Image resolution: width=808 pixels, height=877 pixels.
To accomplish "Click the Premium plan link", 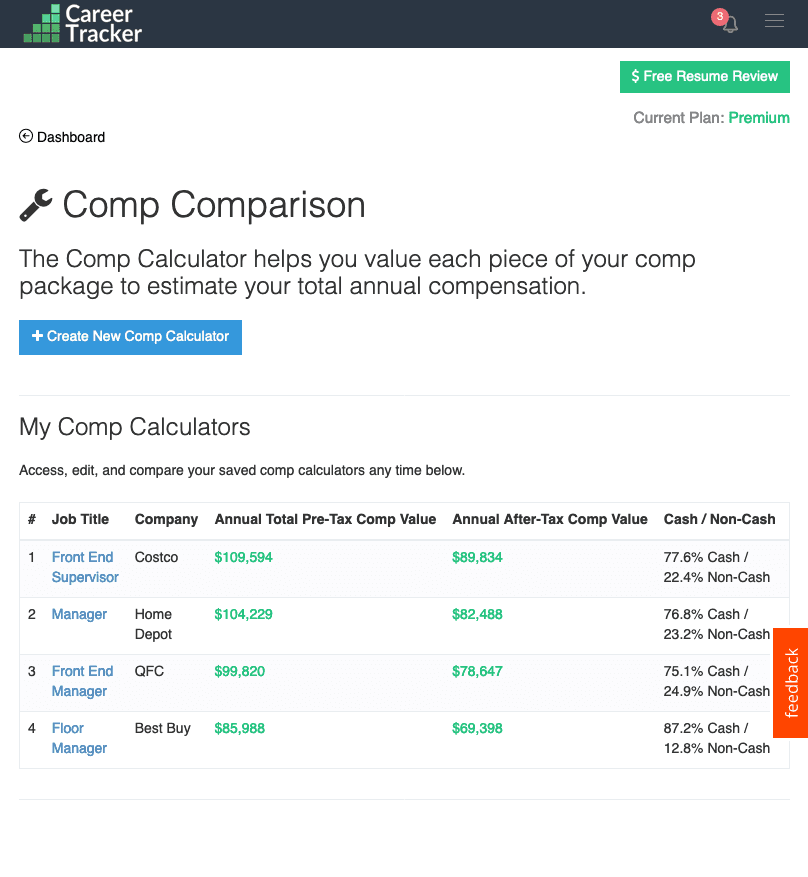I will pos(759,117).
